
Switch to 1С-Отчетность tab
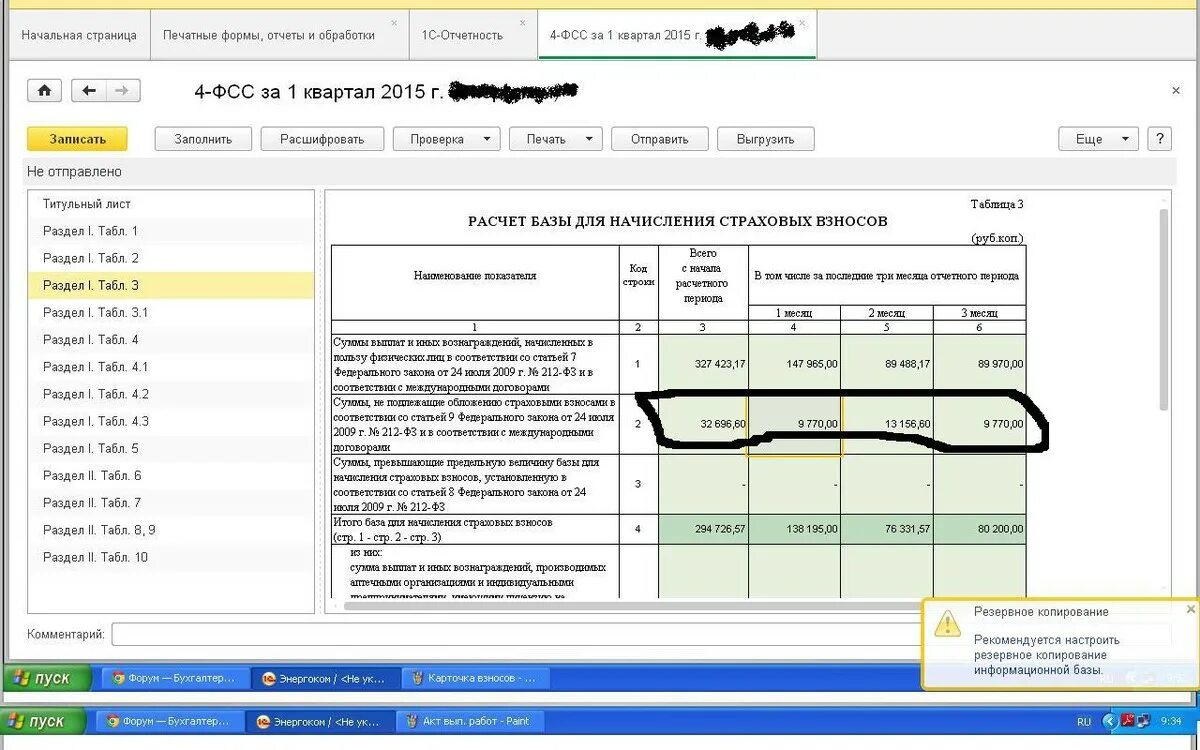point(472,35)
